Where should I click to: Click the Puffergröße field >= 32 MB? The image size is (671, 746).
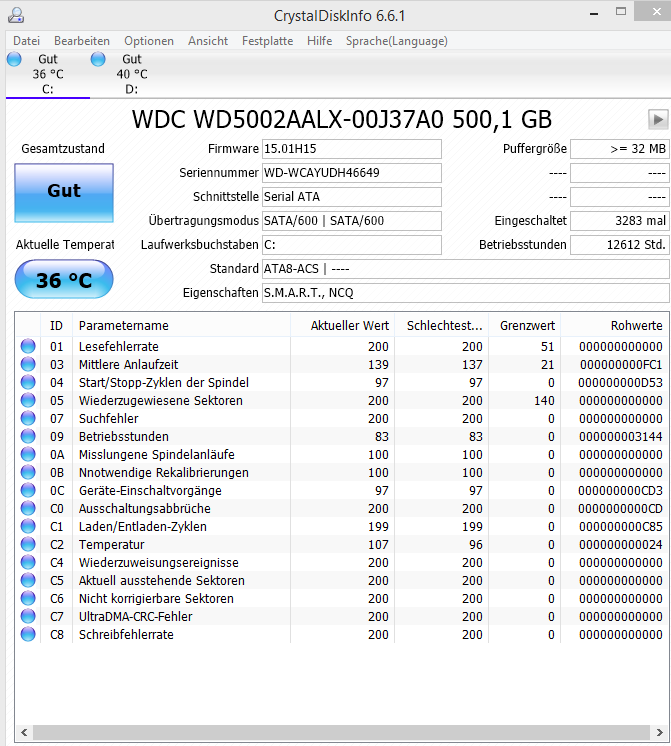point(620,149)
